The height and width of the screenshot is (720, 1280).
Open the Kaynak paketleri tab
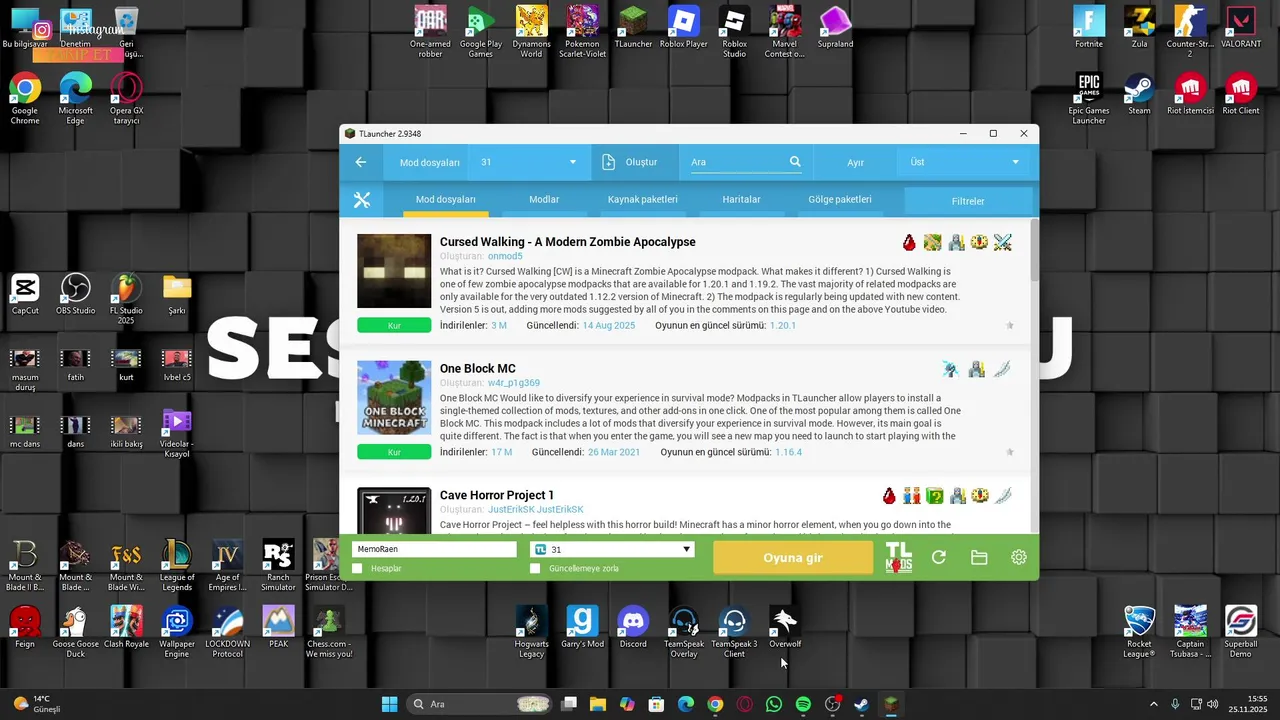click(643, 199)
